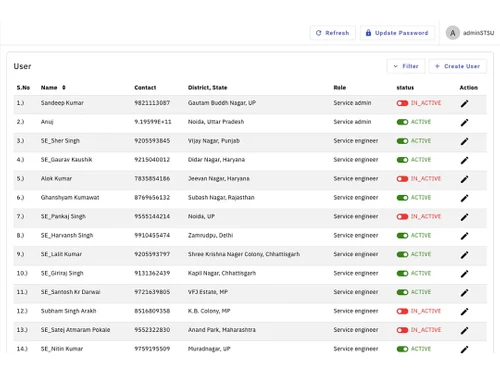Viewport: 500px width, 375px height.
Task: Click 'Shree Krishna Nager Colony, Chhattisgarh' cell
Action: click(244, 254)
